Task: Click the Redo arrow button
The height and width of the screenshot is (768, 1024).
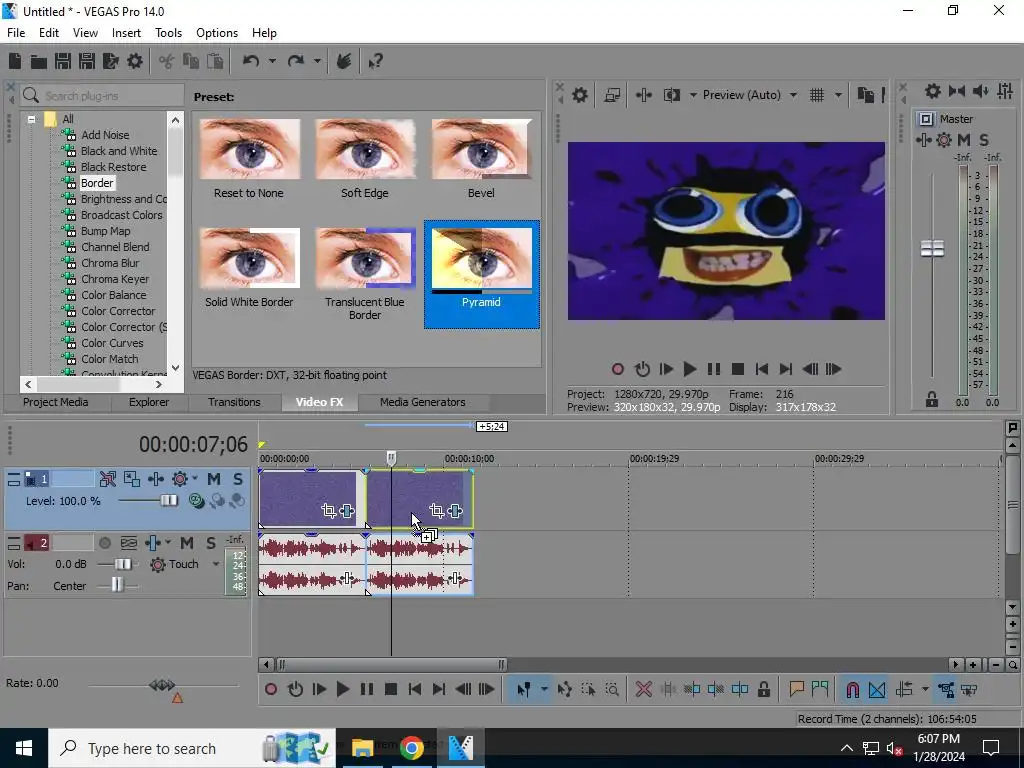Action: pyautogui.click(x=296, y=61)
